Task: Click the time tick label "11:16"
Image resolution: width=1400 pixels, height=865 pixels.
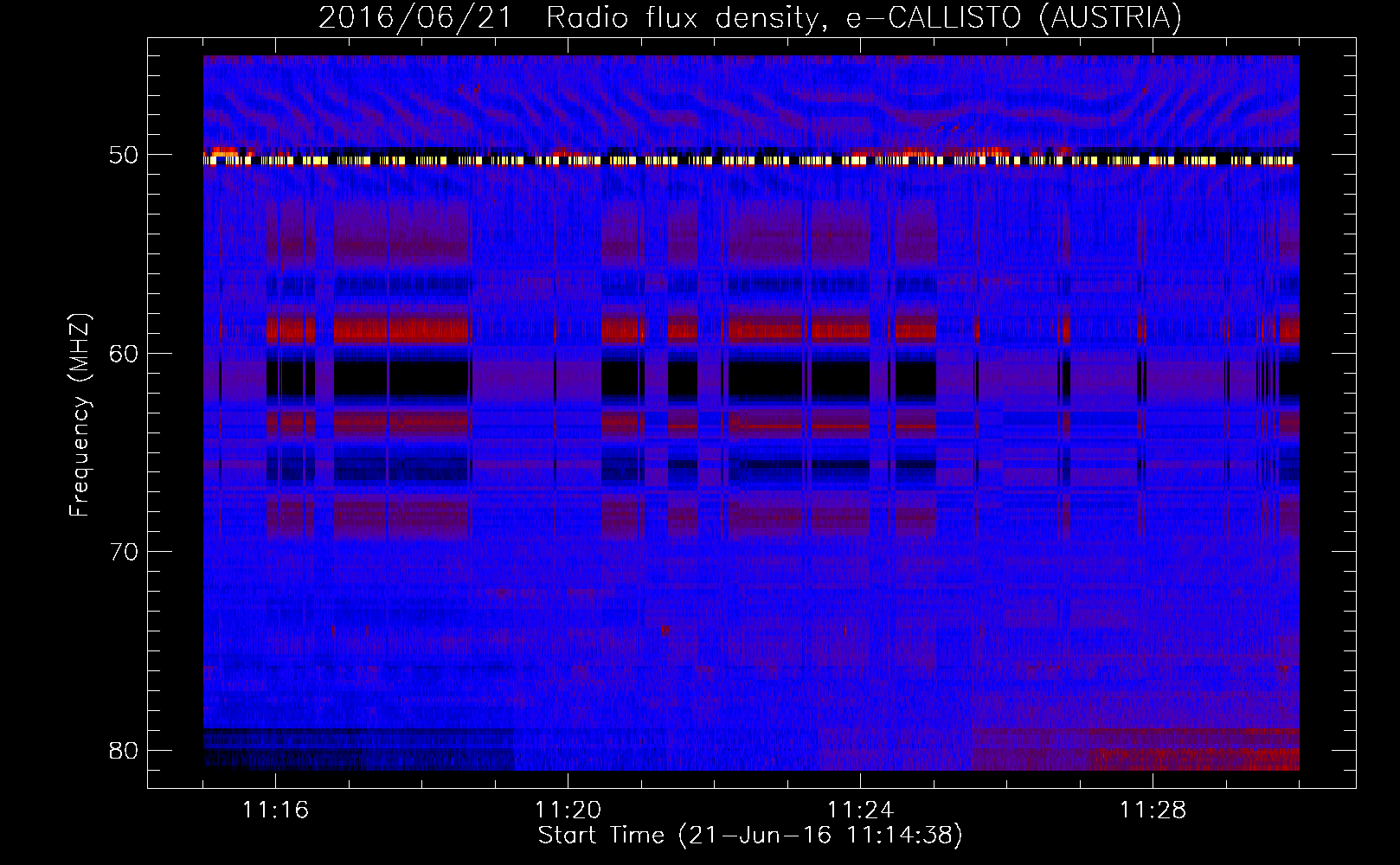Action: 275,811
